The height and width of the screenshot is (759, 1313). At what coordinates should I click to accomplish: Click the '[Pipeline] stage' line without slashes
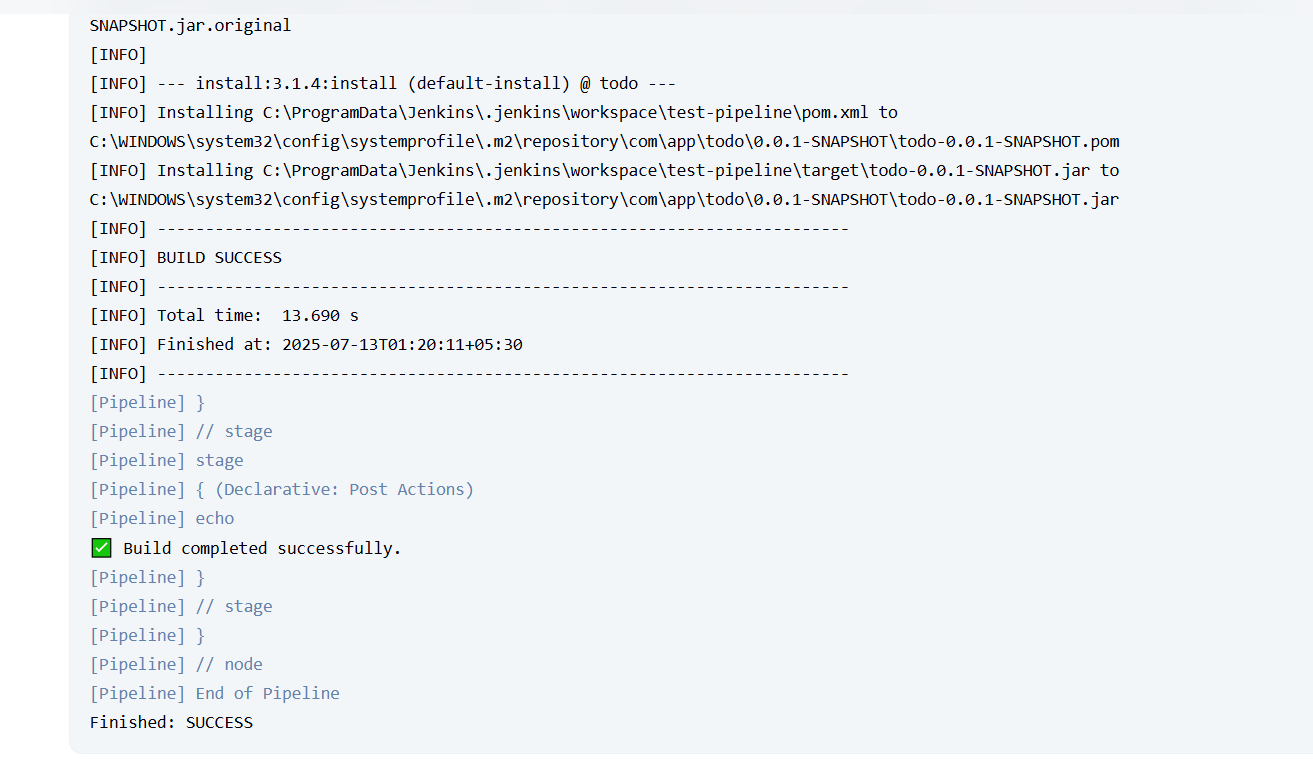(166, 460)
